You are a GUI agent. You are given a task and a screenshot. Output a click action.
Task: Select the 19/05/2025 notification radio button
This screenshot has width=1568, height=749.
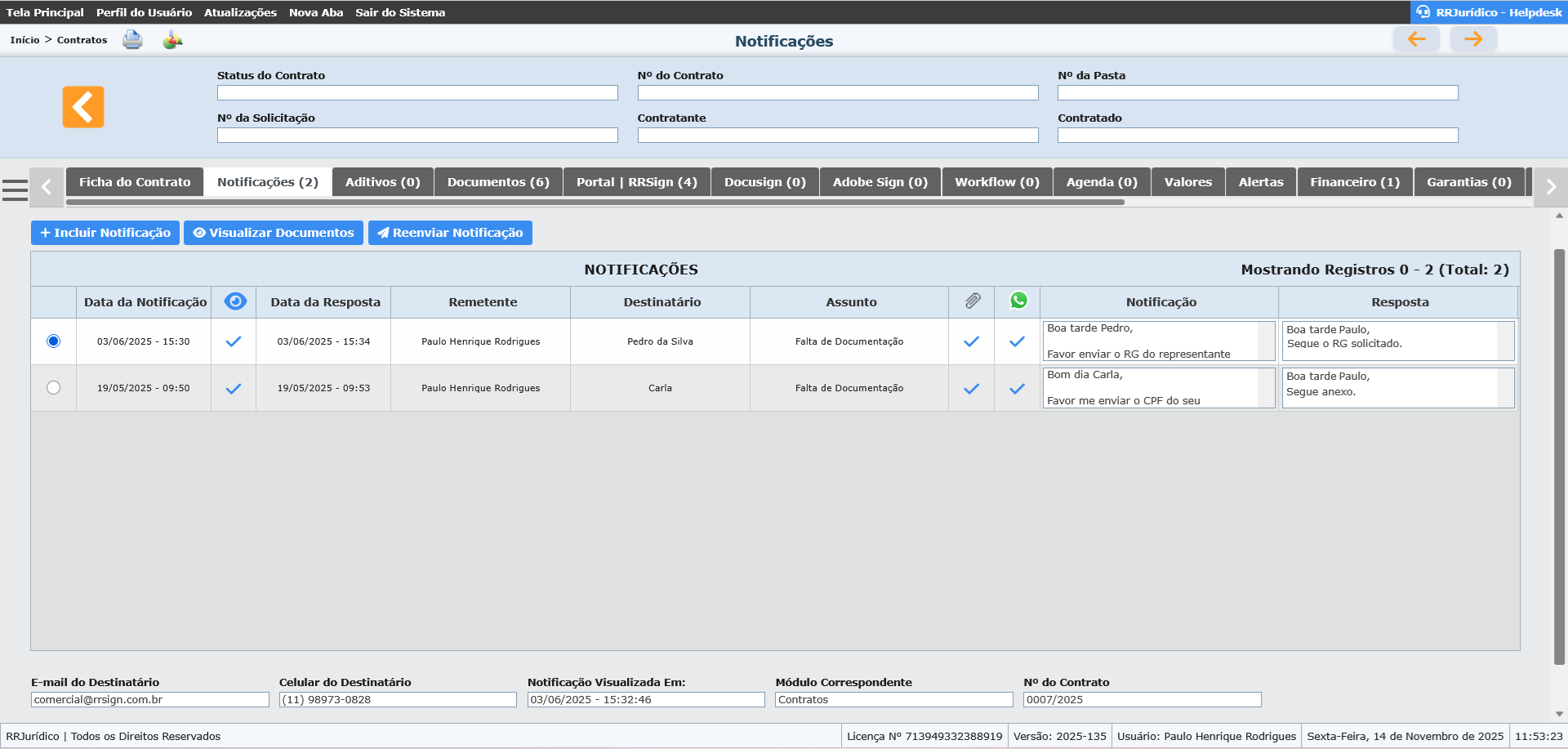[54, 388]
